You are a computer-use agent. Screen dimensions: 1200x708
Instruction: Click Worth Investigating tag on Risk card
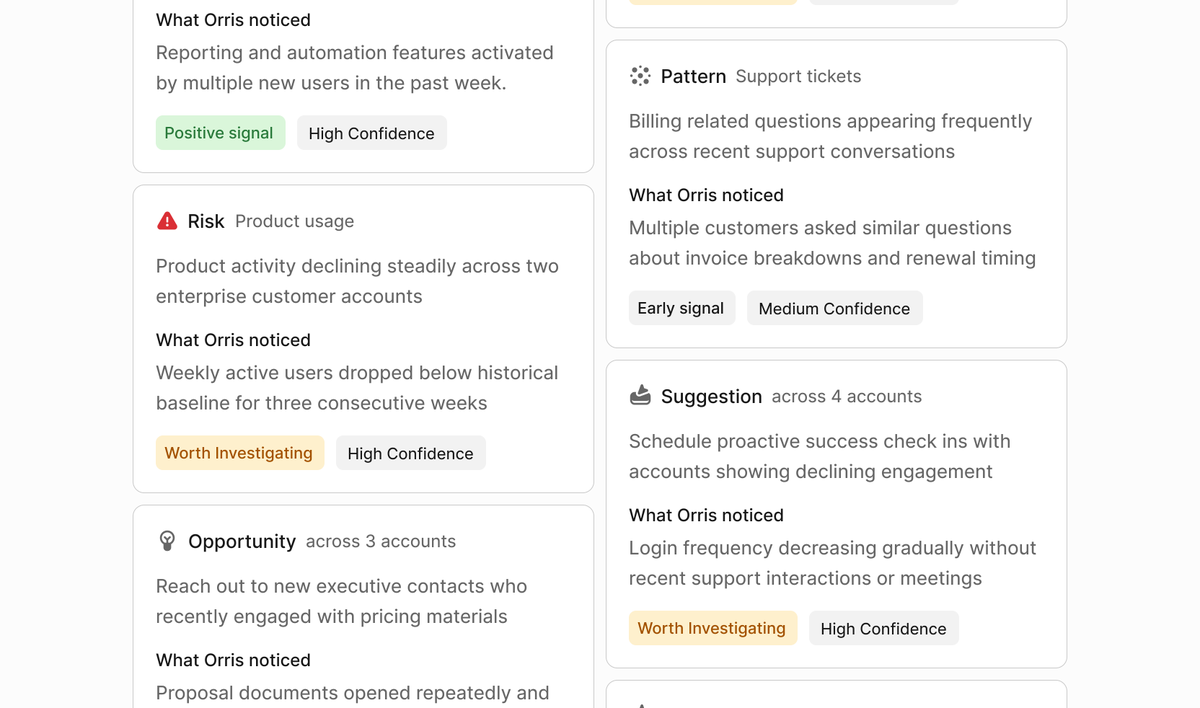(x=239, y=453)
